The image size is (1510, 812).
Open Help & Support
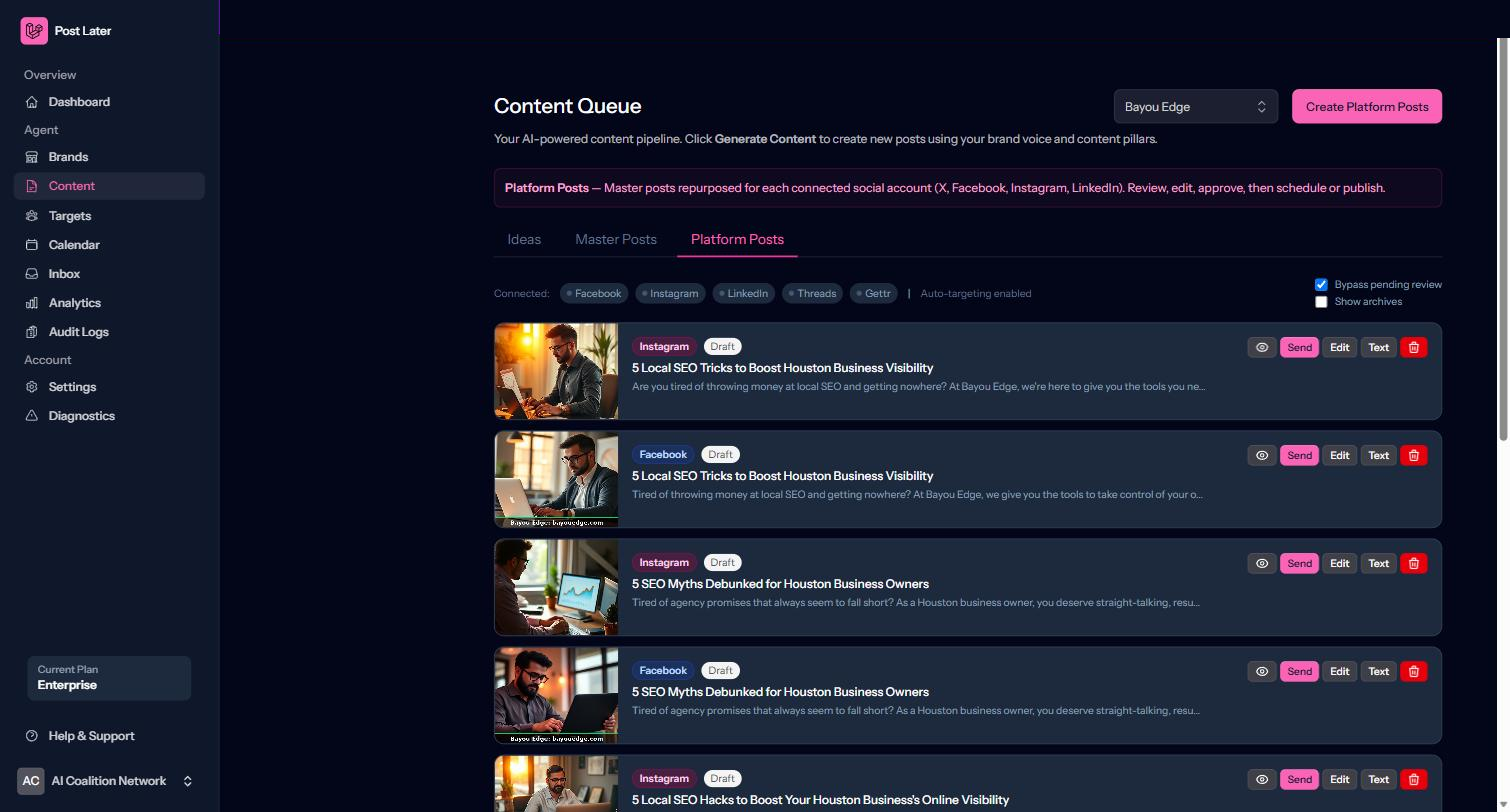coord(109,736)
